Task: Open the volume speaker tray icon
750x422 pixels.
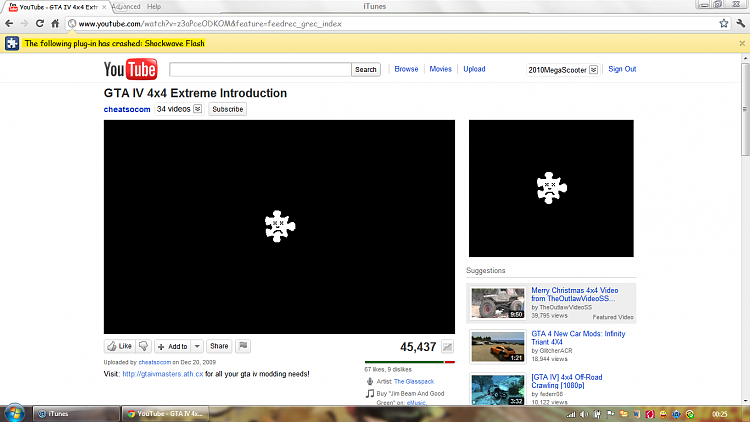Action: pos(584,414)
